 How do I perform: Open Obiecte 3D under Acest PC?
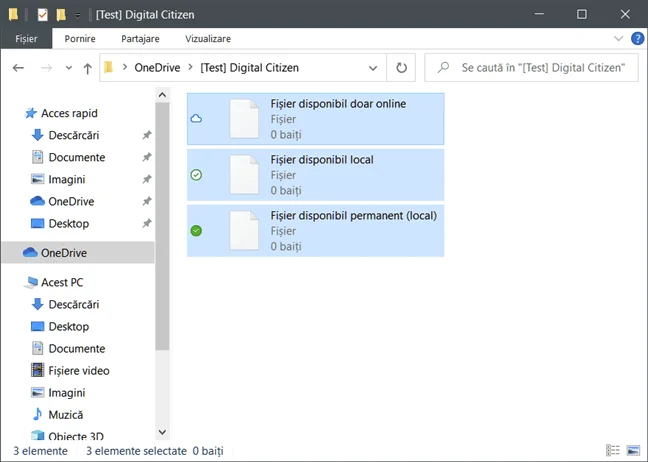pos(76,436)
